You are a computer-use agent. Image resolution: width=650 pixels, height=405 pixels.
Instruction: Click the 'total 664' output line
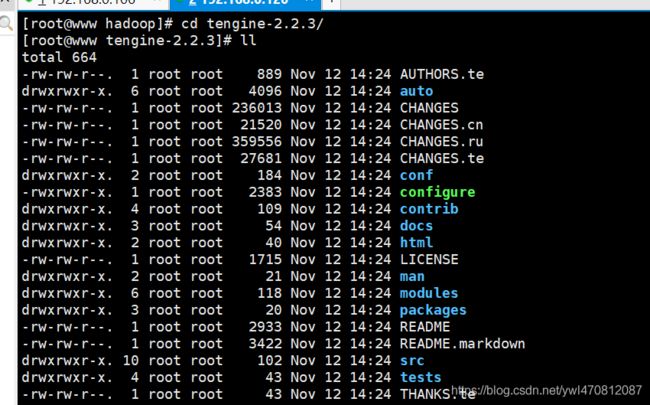[x=59, y=57]
